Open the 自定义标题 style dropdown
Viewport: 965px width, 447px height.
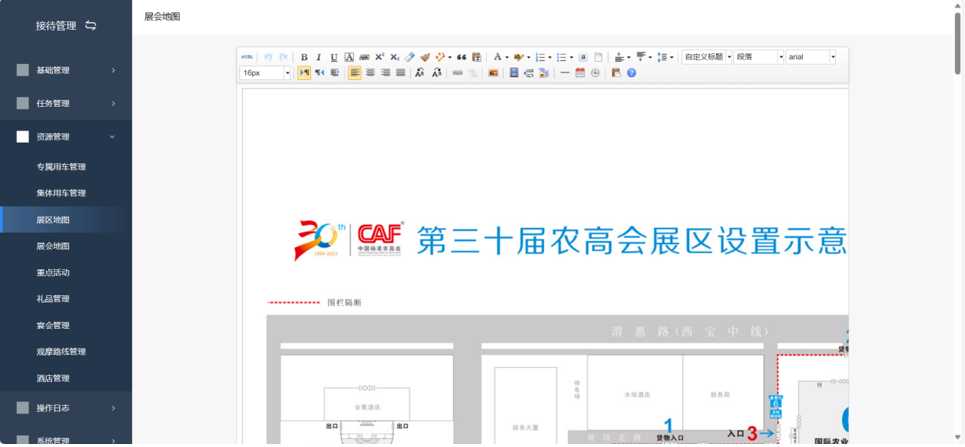click(x=707, y=57)
